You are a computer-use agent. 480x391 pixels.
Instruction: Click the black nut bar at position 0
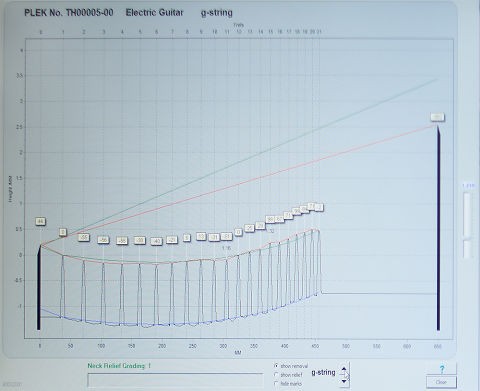pyautogui.click(x=39, y=288)
